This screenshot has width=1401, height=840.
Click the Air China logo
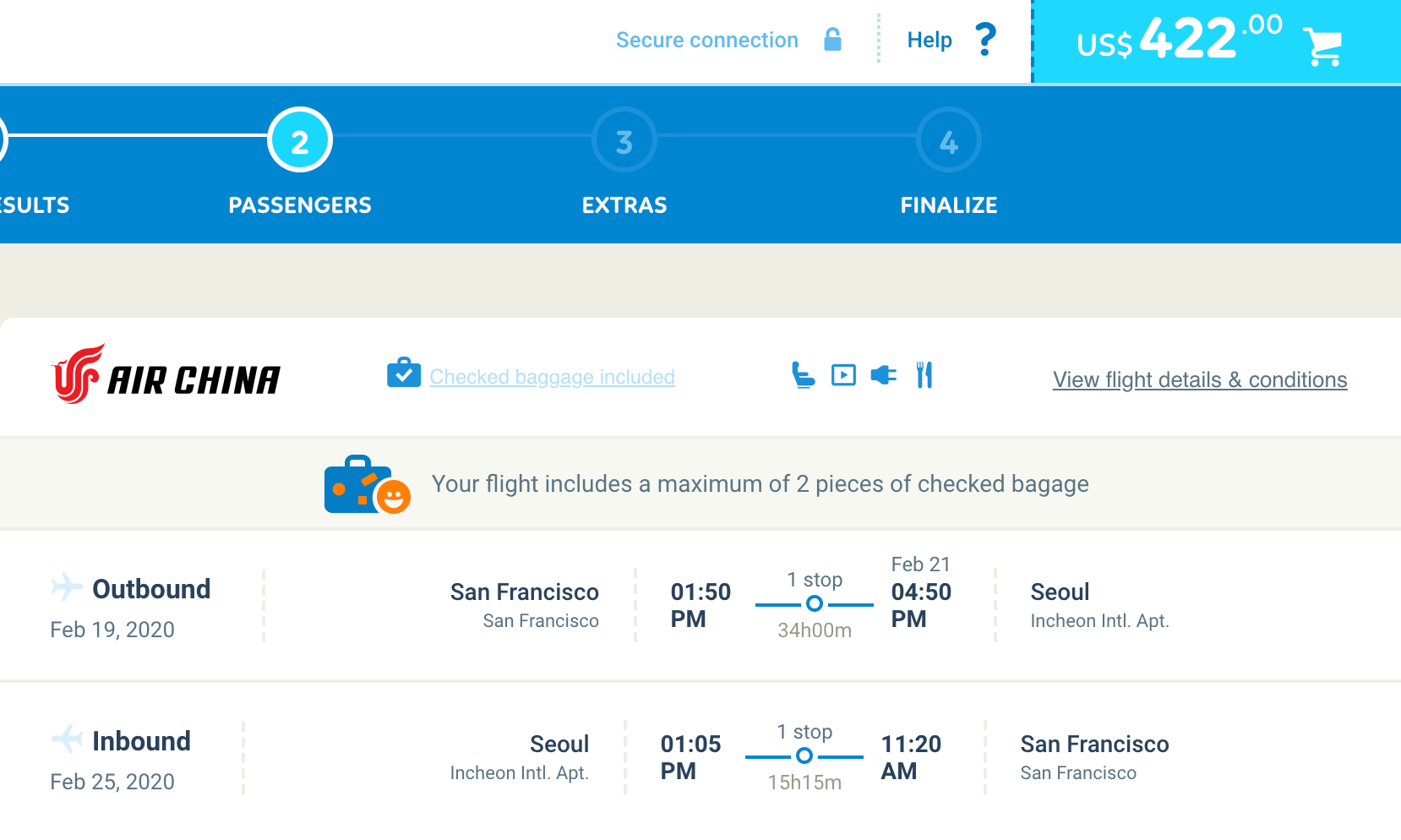[x=166, y=374]
